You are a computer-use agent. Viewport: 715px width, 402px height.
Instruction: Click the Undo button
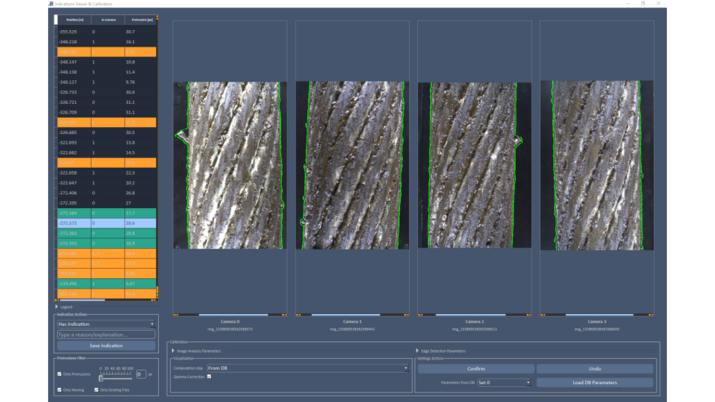[x=594, y=369]
